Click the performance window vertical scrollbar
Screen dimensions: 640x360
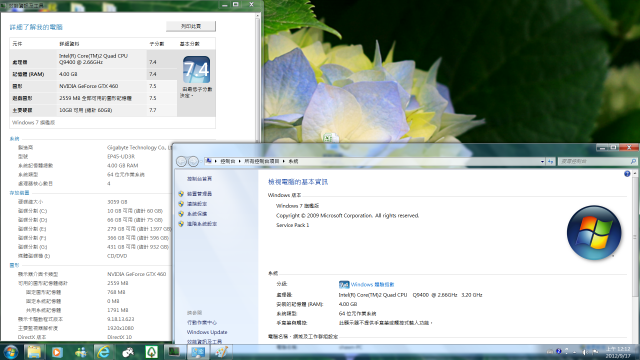258,78
